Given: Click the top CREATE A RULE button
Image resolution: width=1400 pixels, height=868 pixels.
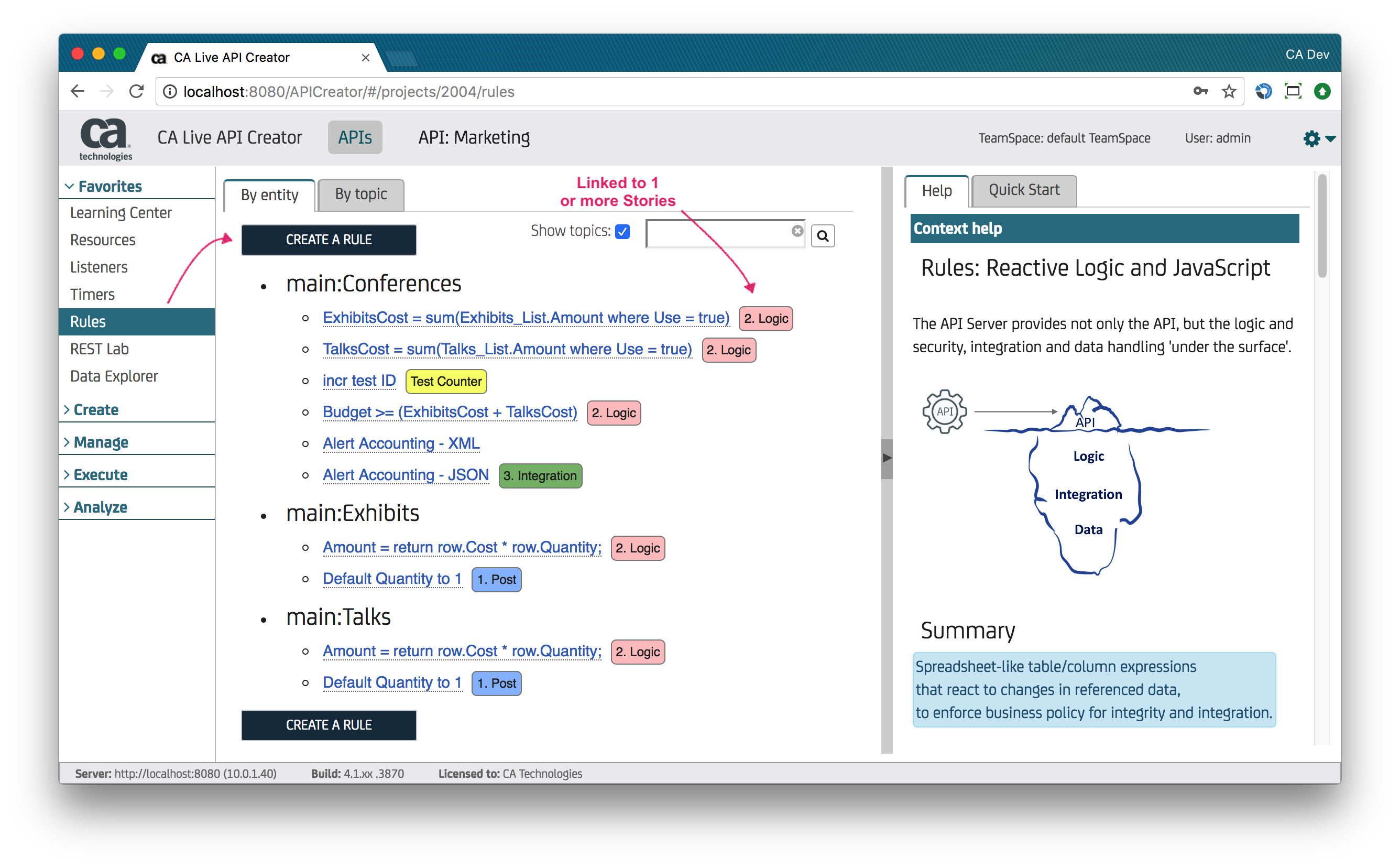Looking at the screenshot, I should (329, 240).
